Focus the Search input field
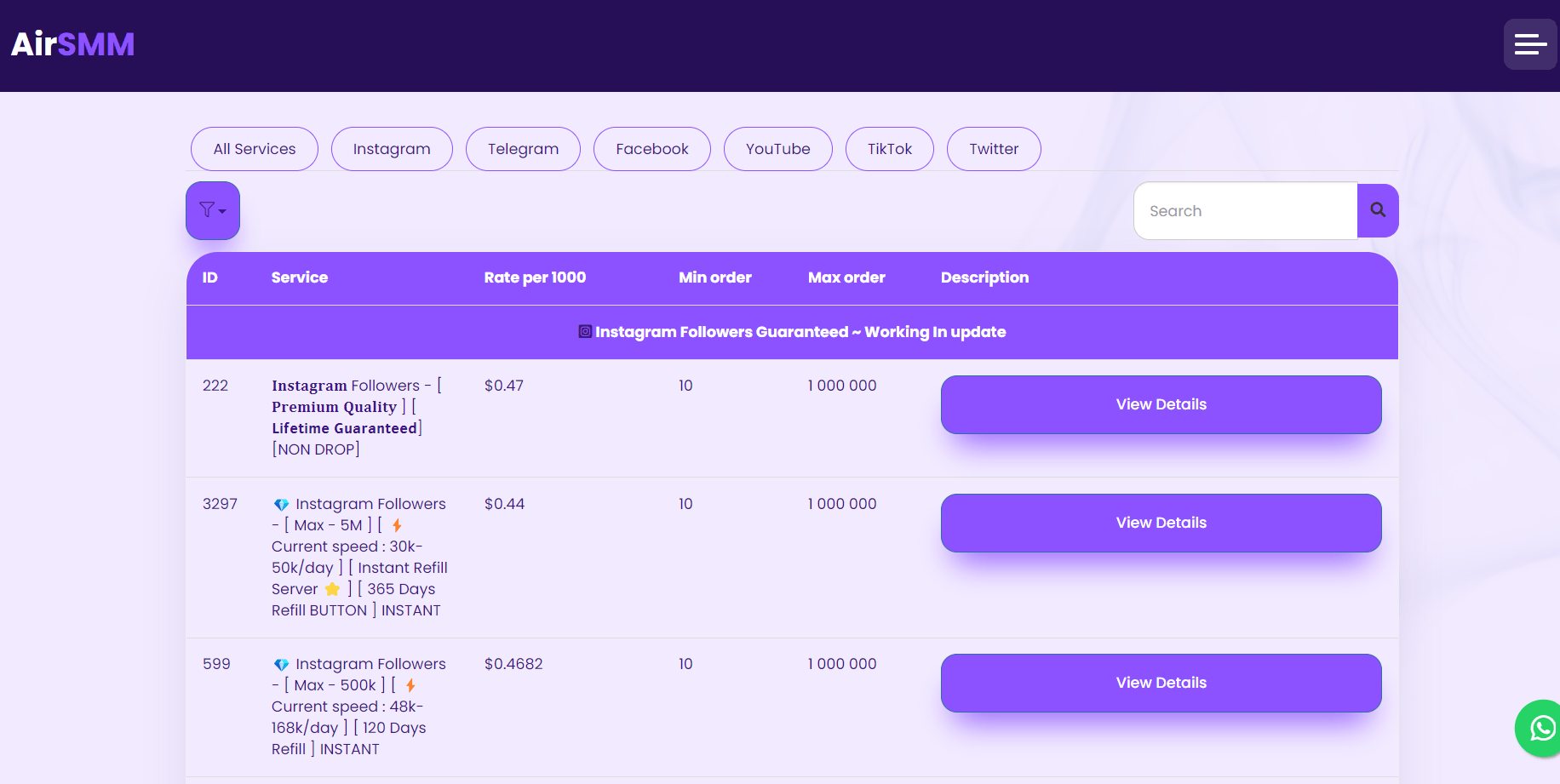The image size is (1560, 784). tap(1245, 211)
